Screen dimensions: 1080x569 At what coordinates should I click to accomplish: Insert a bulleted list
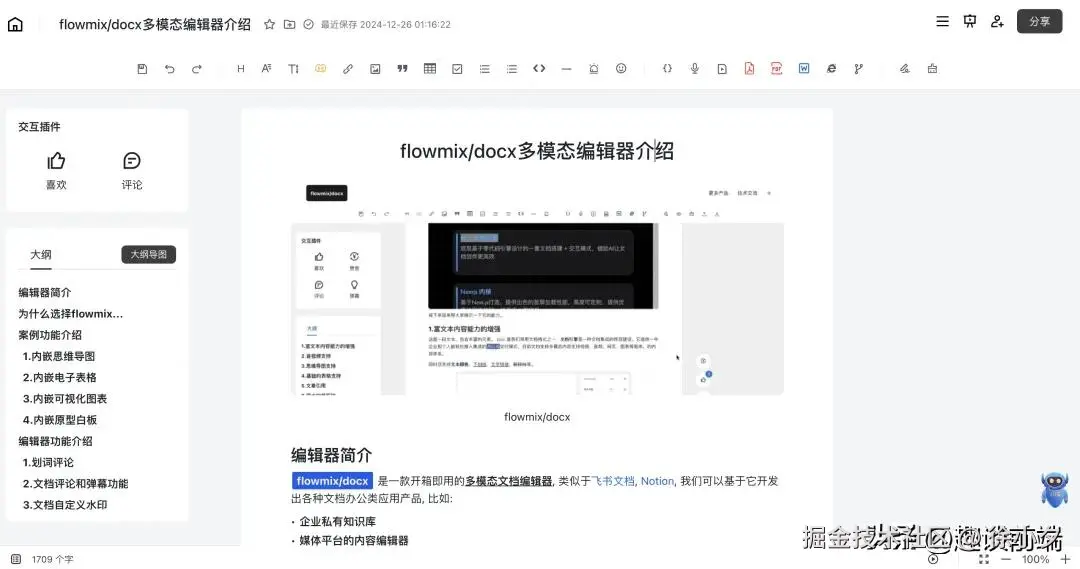(x=512, y=69)
